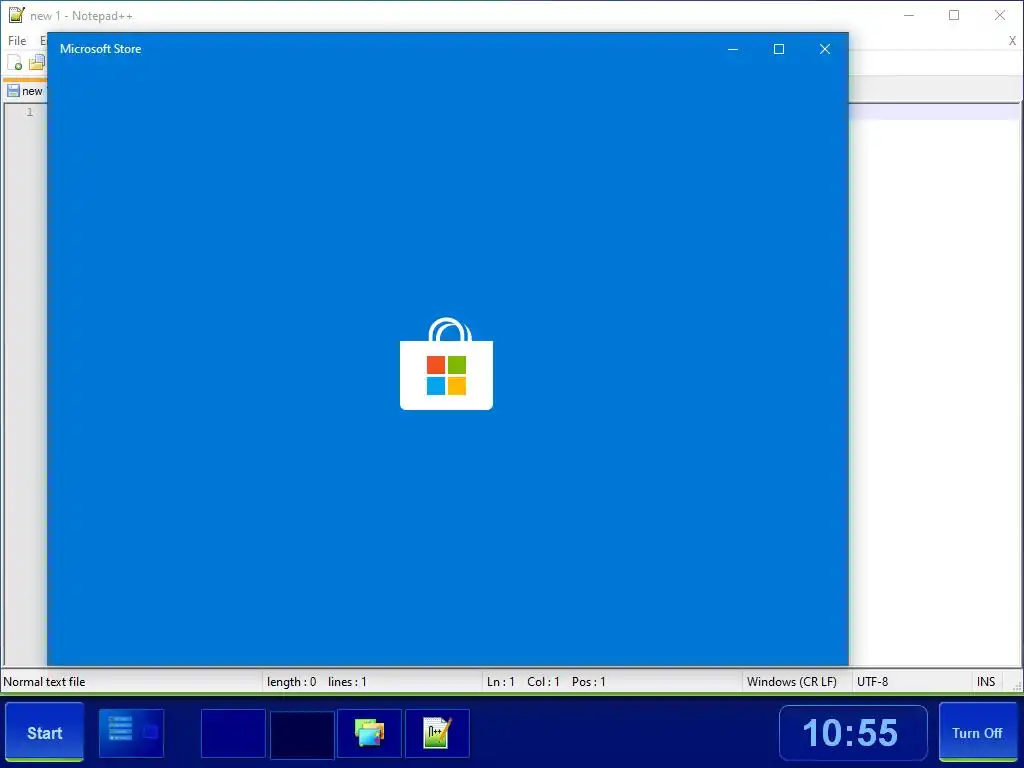This screenshot has width=1024, height=768.
Task: Toggle the INS insert mode indicator
Action: (986, 682)
